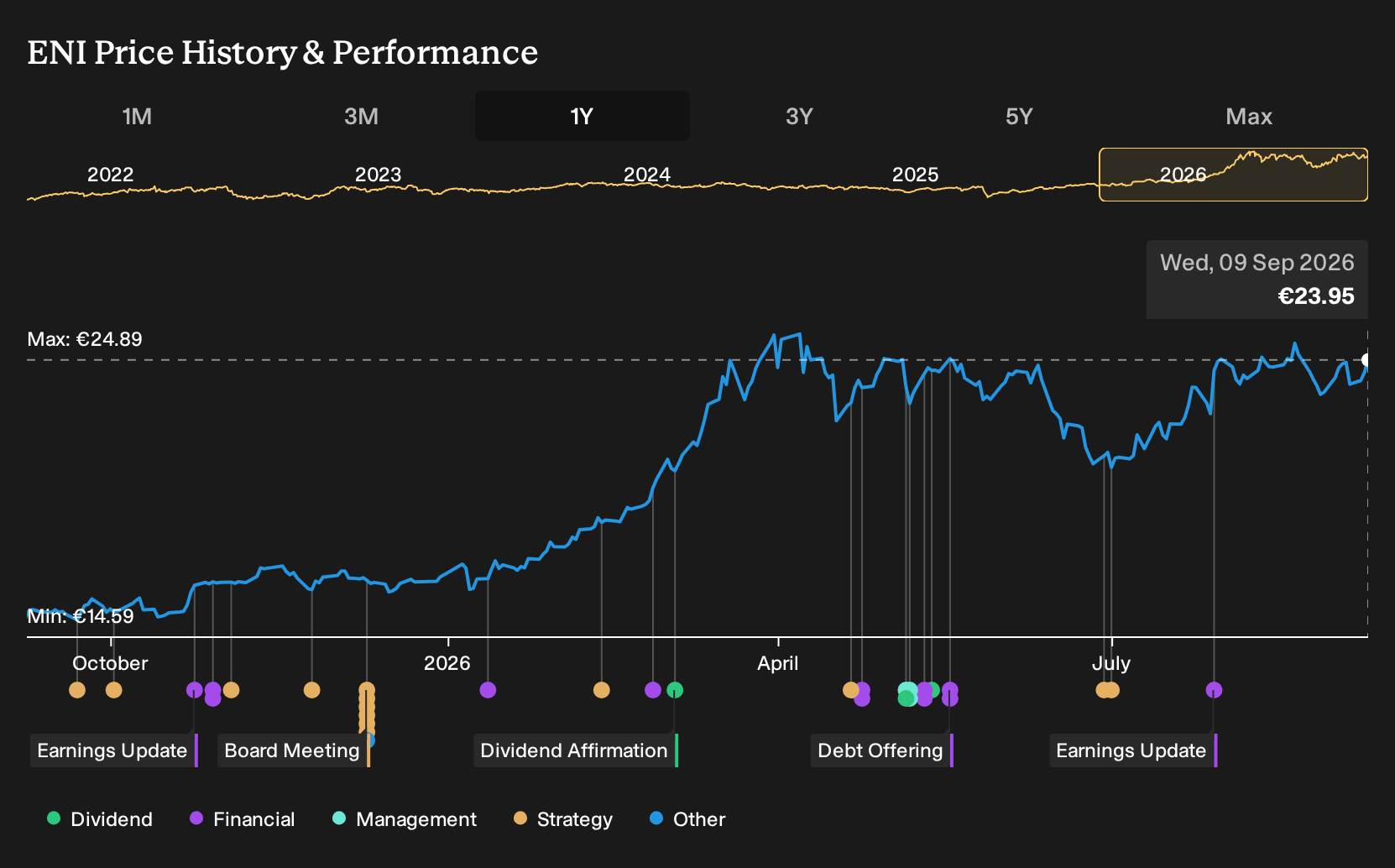The height and width of the screenshot is (868, 1395).
Task: Click the Wed, 09 Sep 2026 tooltip date
Action: click(x=1257, y=262)
